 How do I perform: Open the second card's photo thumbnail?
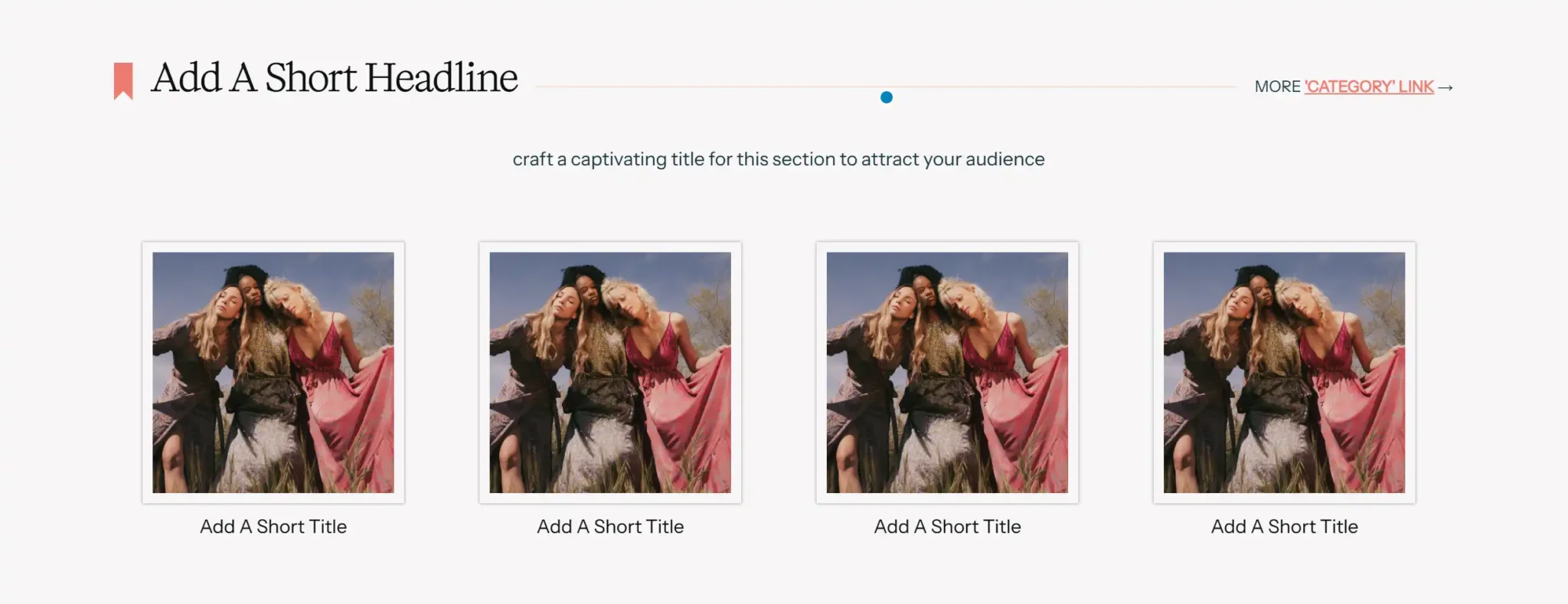610,373
